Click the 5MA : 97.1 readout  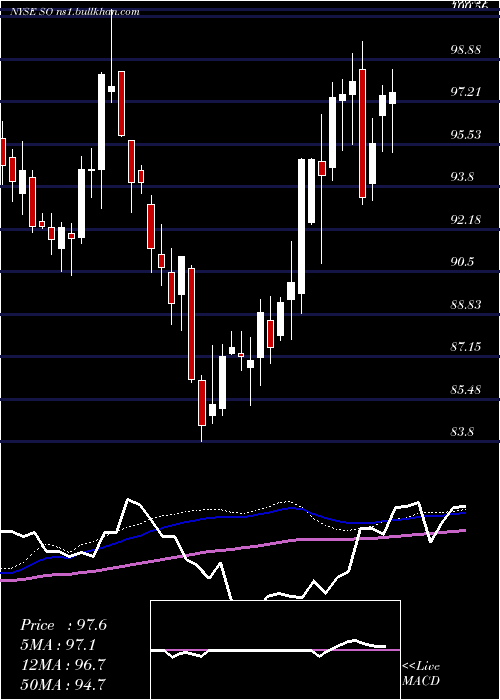tap(58, 645)
